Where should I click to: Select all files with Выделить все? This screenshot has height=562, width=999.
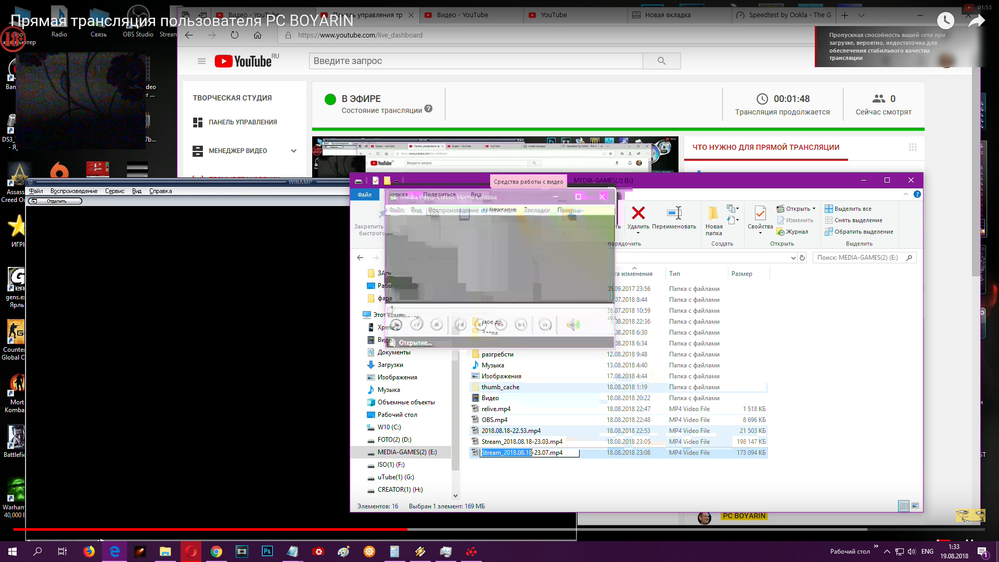(x=848, y=209)
